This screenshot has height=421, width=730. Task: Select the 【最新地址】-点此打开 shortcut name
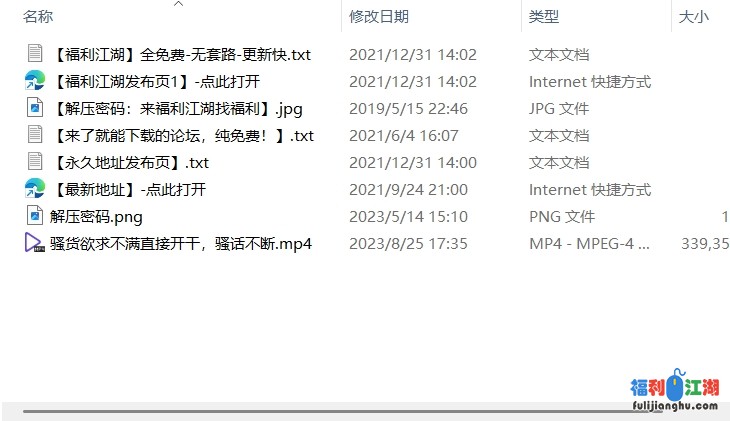tap(128, 190)
